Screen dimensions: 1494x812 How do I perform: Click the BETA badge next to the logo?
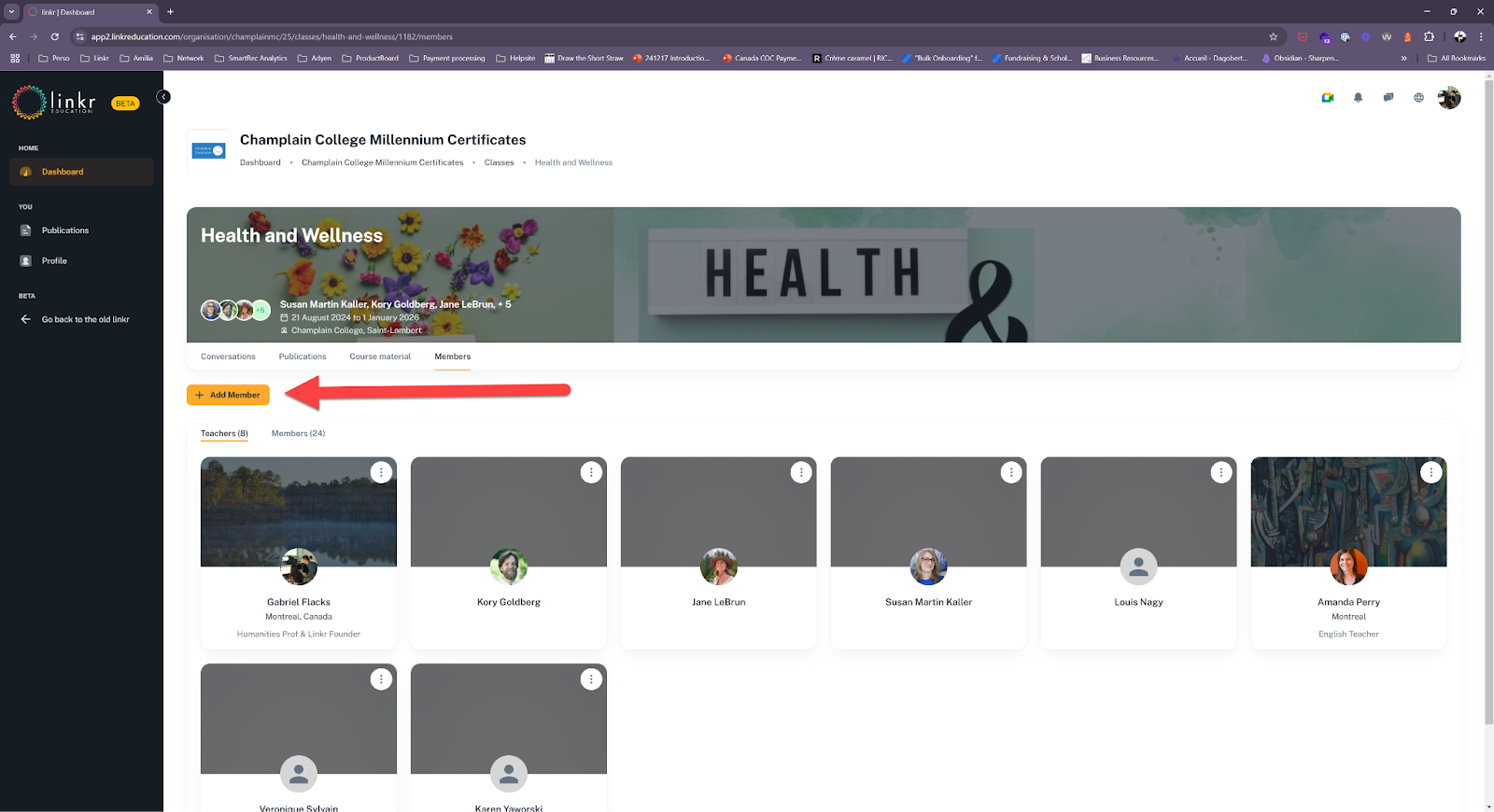(125, 104)
